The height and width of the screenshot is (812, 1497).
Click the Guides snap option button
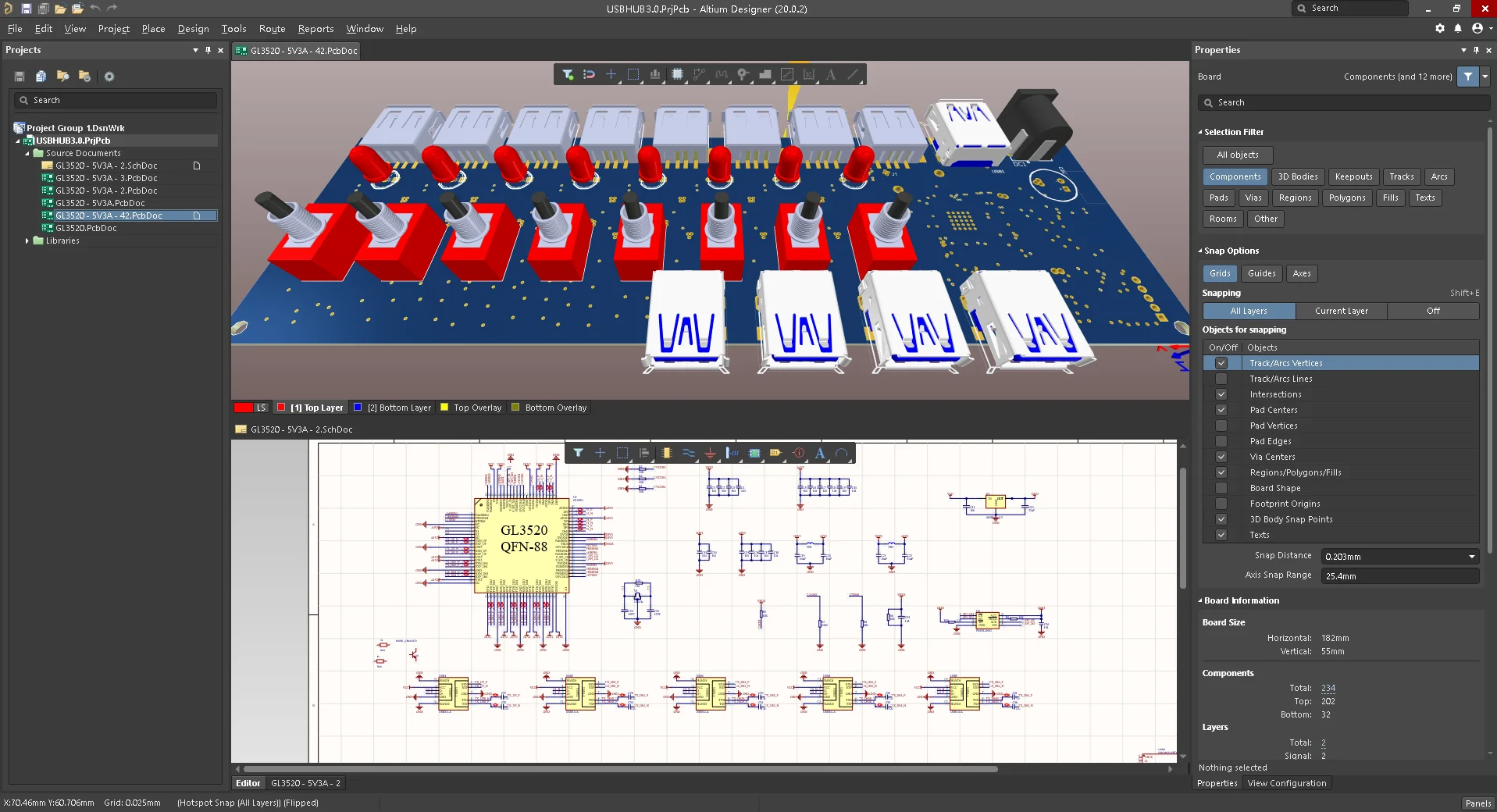(1261, 273)
